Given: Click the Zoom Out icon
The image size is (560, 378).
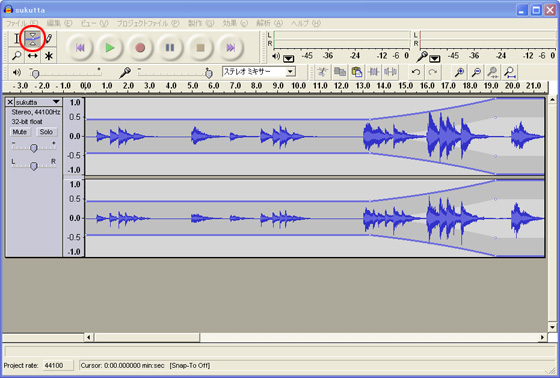Looking at the screenshot, I should click(476, 72).
